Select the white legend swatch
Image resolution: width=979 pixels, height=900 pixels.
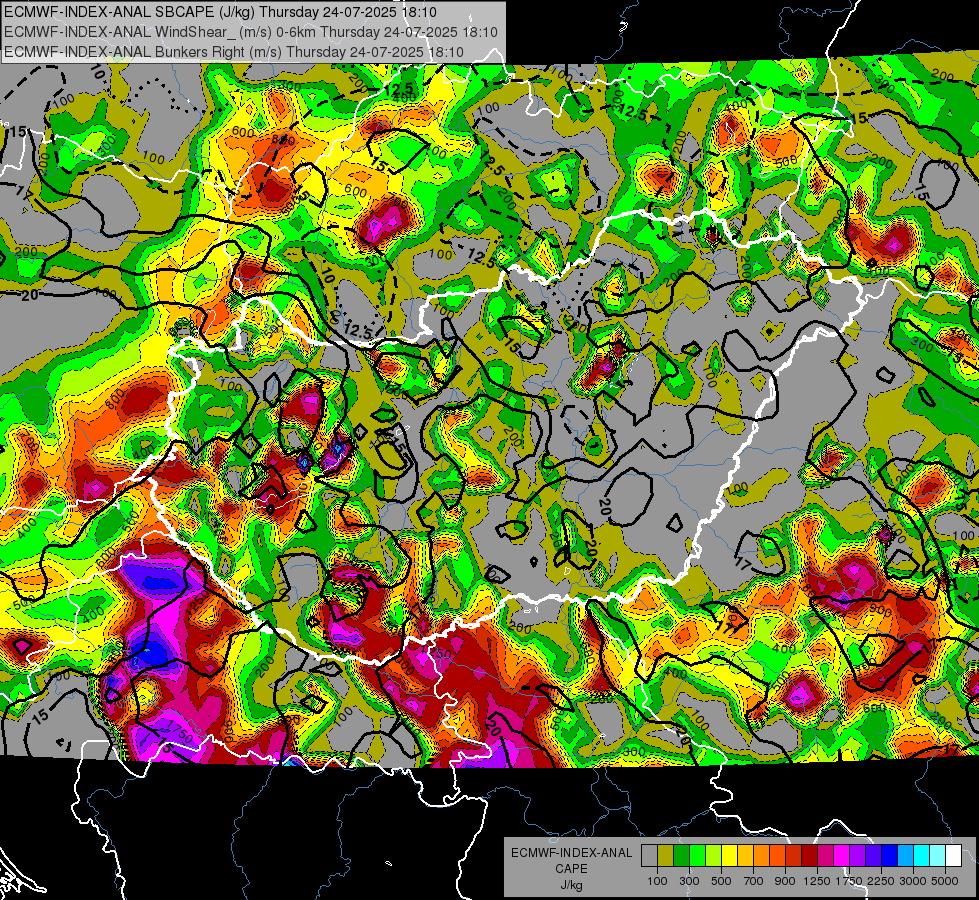click(953, 855)
